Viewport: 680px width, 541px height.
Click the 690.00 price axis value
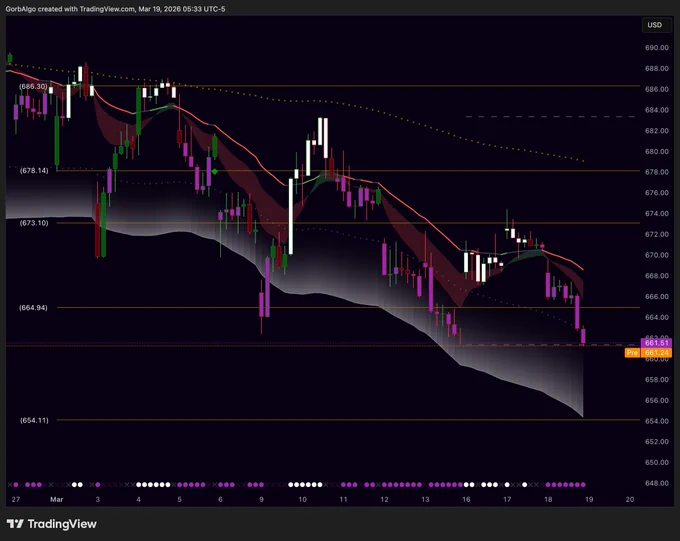pyautogui.click(x=657, y=48)
